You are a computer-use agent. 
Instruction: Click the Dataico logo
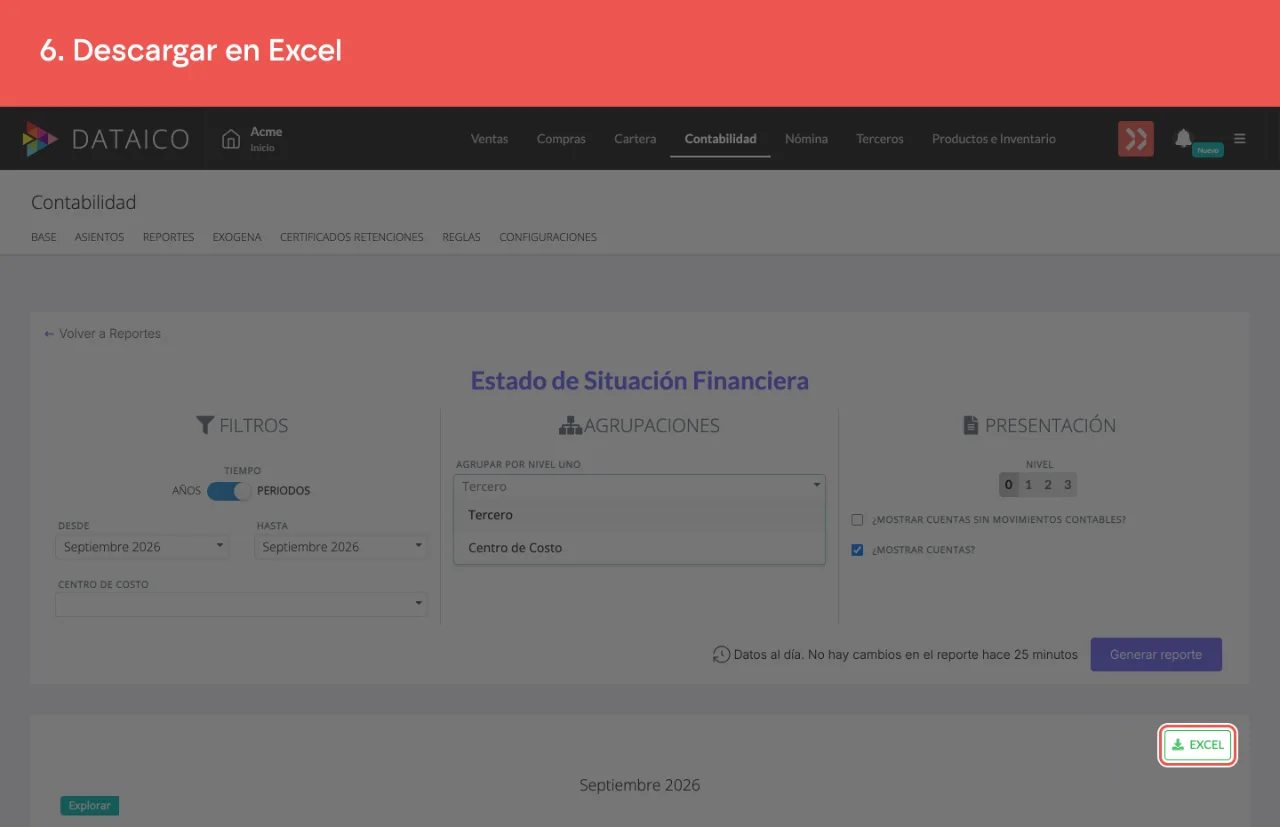106,139
